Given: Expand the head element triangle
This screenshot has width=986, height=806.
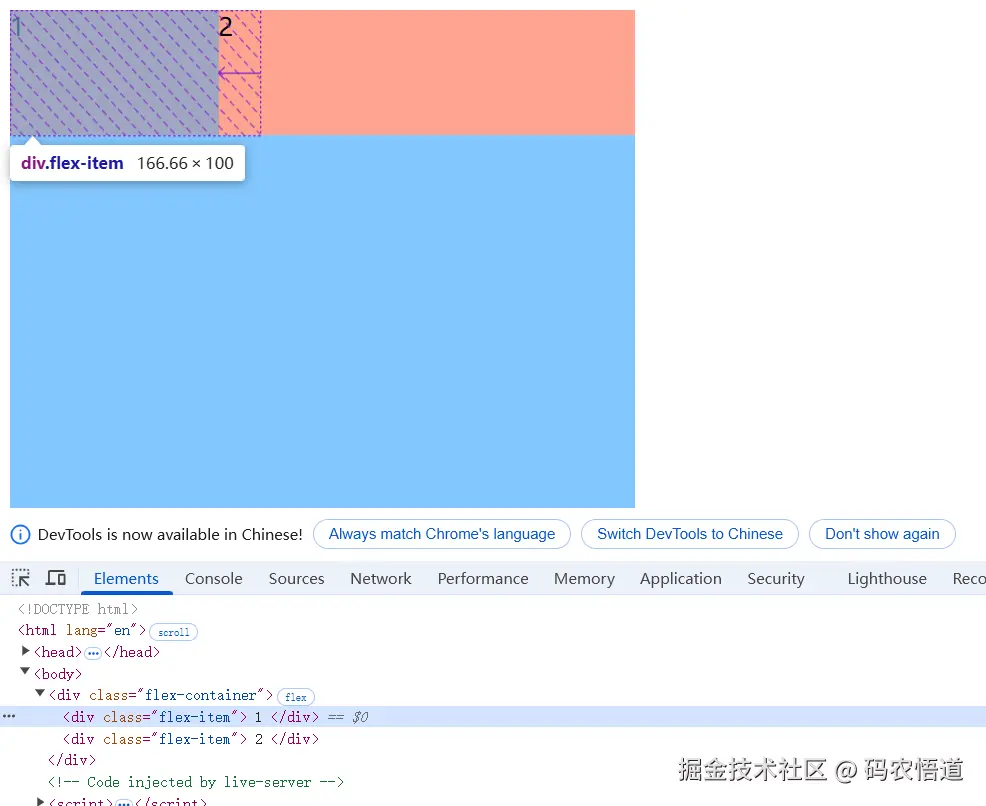Looking at the screenshot, I should point(25,651).
